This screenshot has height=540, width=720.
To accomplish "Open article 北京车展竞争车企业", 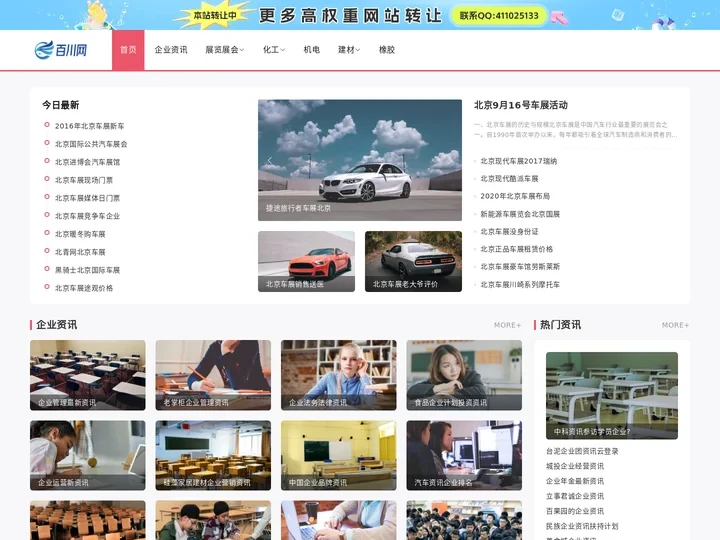I will coord(87,216).
